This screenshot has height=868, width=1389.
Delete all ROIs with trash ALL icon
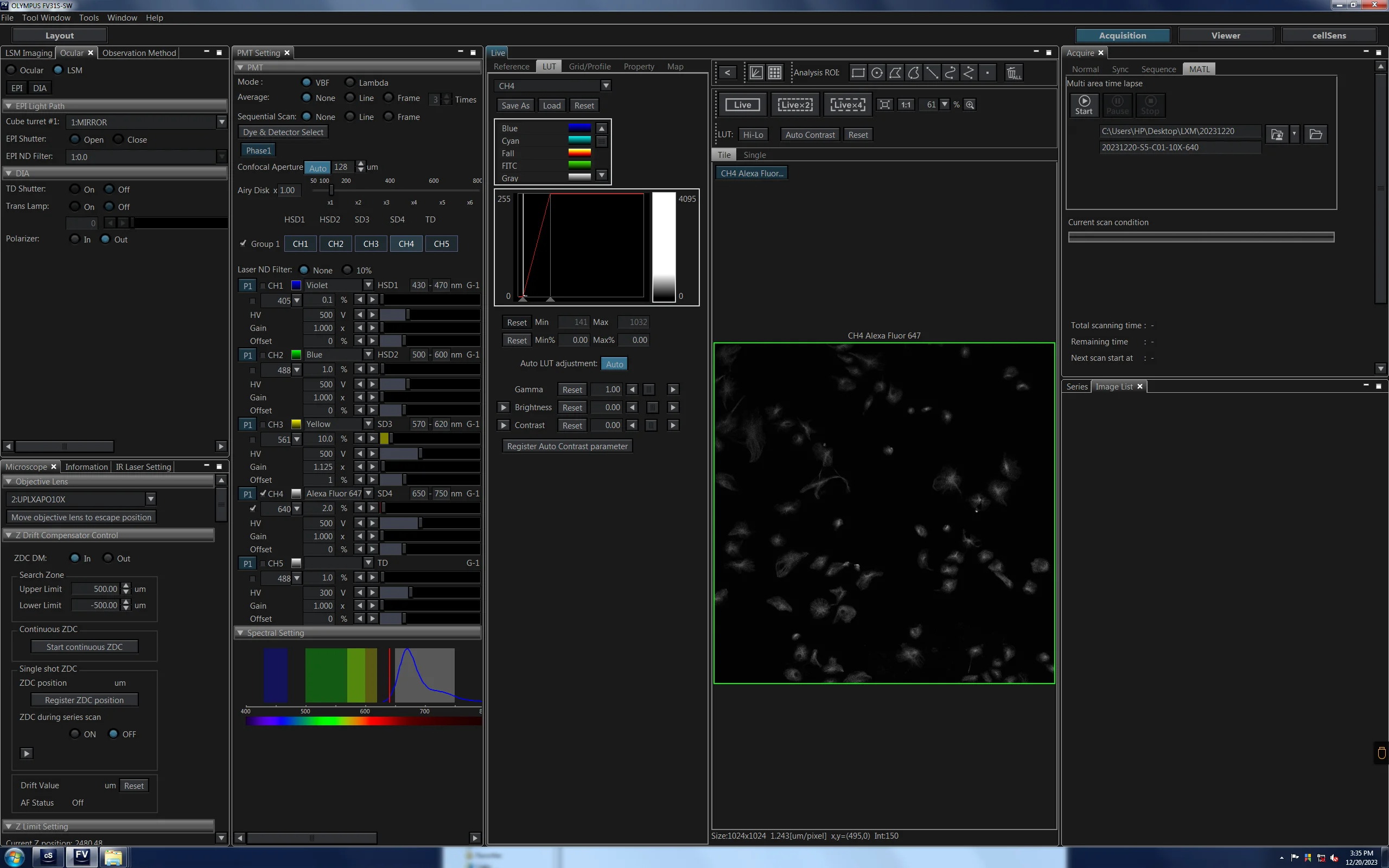[1014, 73]
